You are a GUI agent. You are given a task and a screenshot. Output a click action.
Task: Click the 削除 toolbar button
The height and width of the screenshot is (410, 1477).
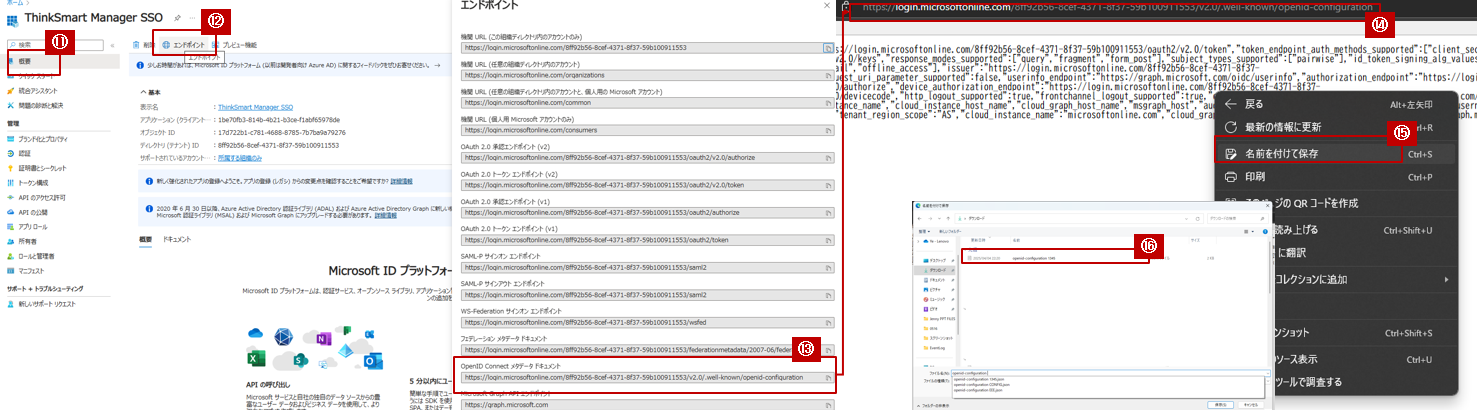142,46
